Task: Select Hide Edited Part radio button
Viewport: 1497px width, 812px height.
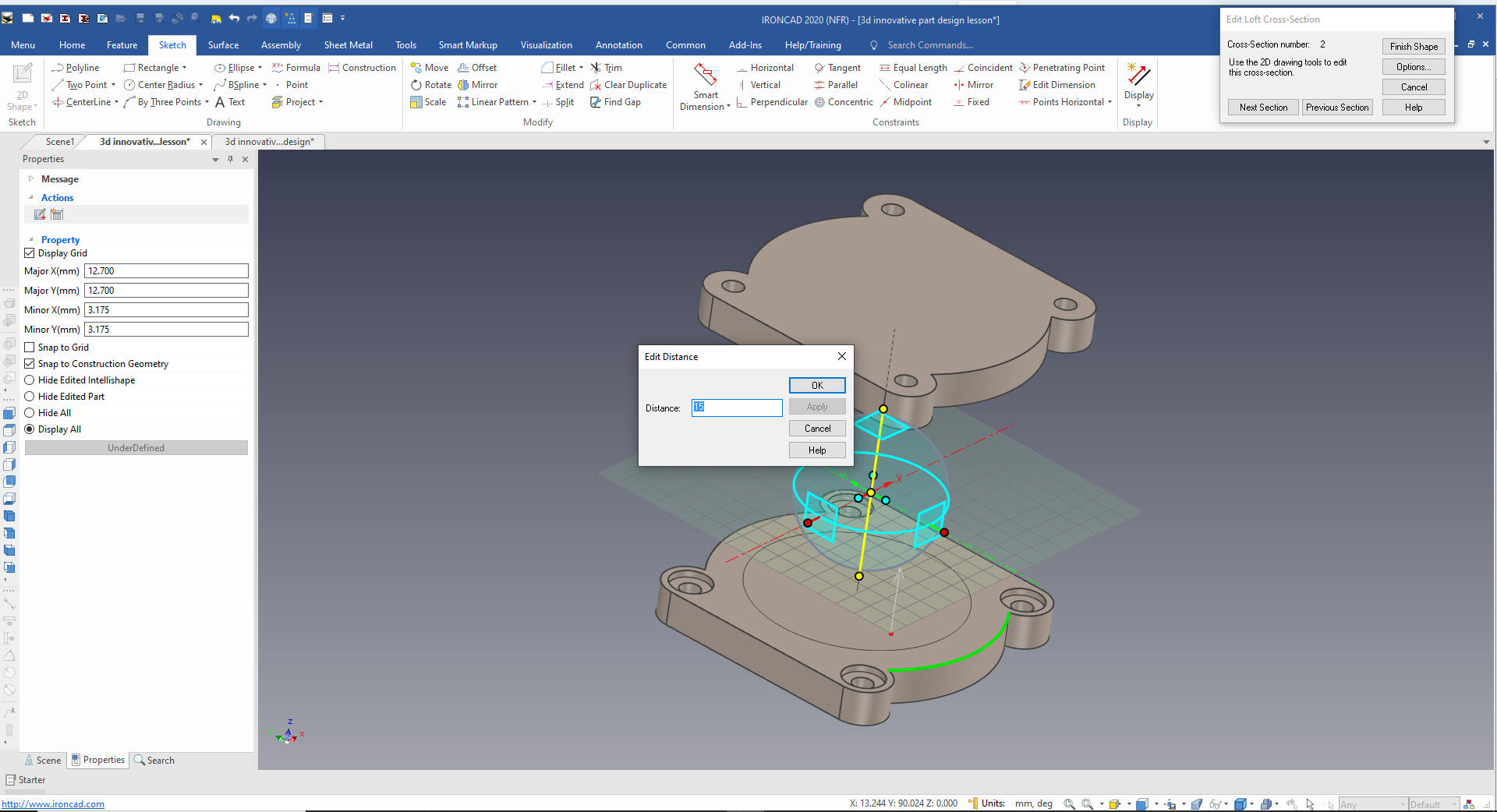Action: (x=30, y=397)
